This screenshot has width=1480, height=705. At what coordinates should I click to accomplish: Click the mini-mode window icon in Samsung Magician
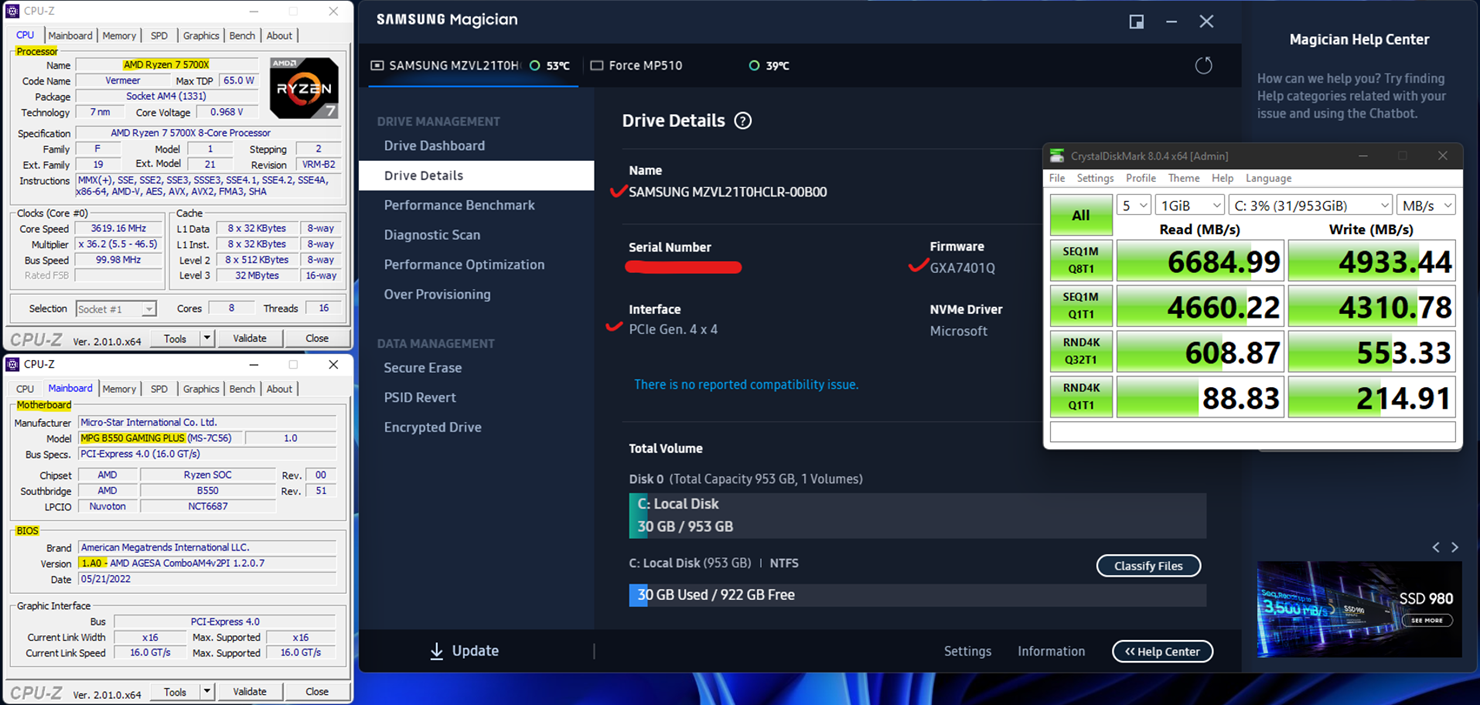[1137, 22]
